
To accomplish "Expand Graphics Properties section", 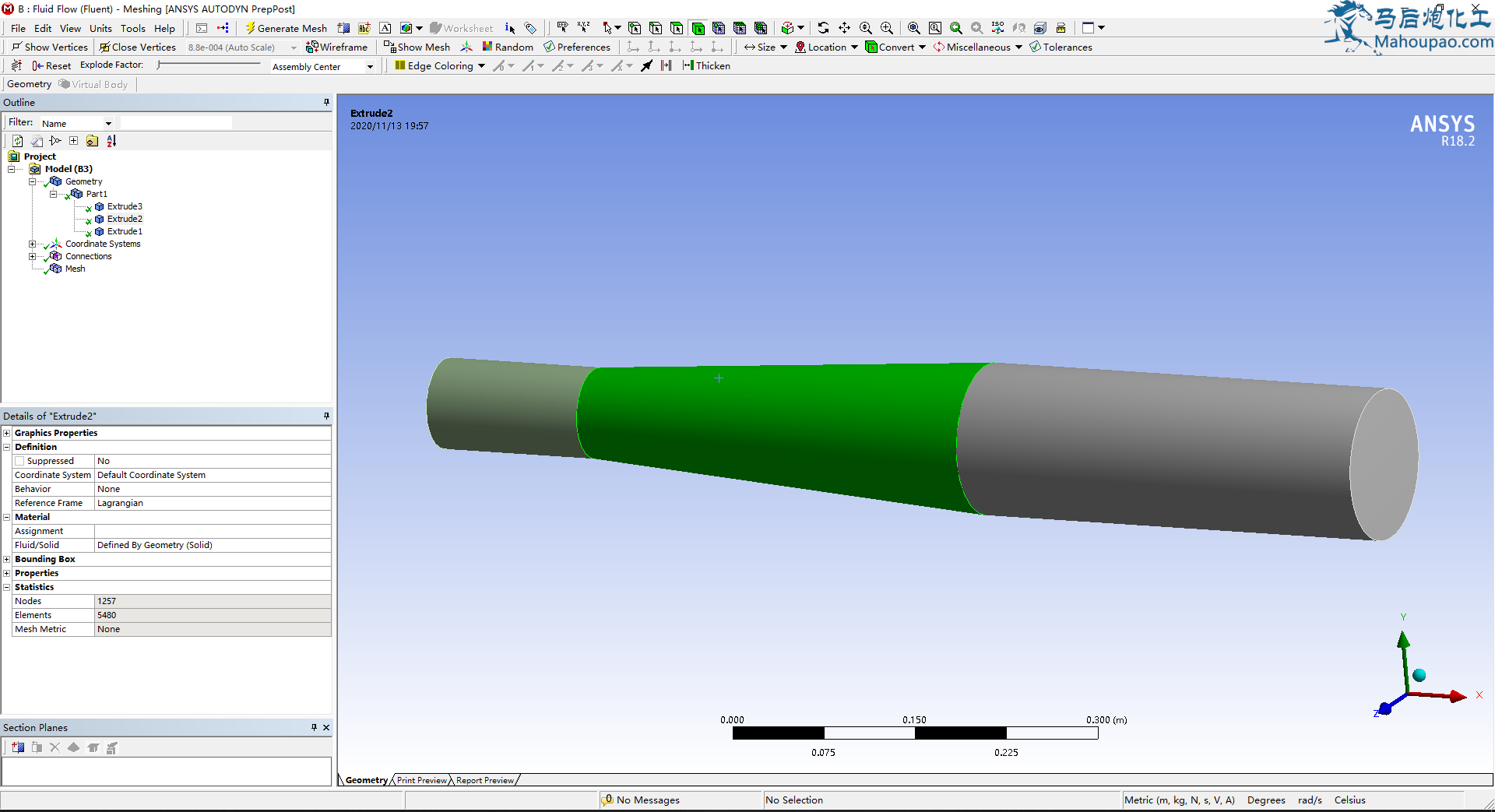I will pyautogui.click(x=7, y=433).
